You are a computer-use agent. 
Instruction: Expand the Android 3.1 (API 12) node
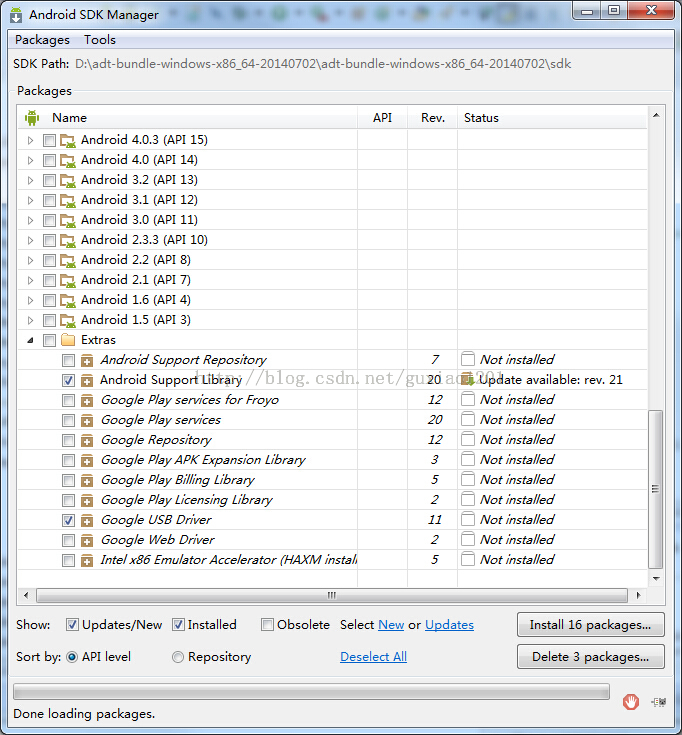(30, 200)
